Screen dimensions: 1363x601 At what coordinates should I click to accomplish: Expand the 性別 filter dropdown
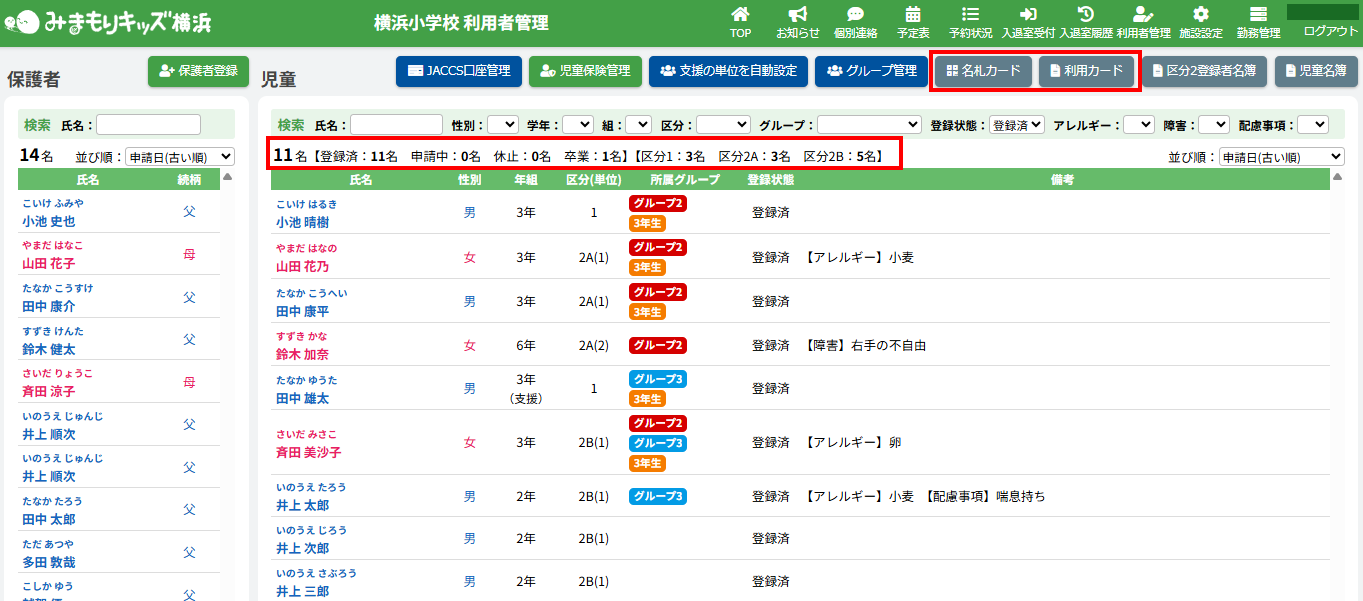502,125
